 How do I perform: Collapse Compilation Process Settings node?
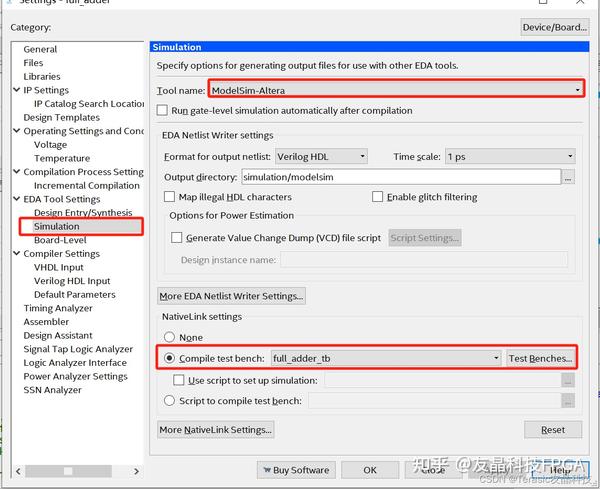[x=16, y=172]
